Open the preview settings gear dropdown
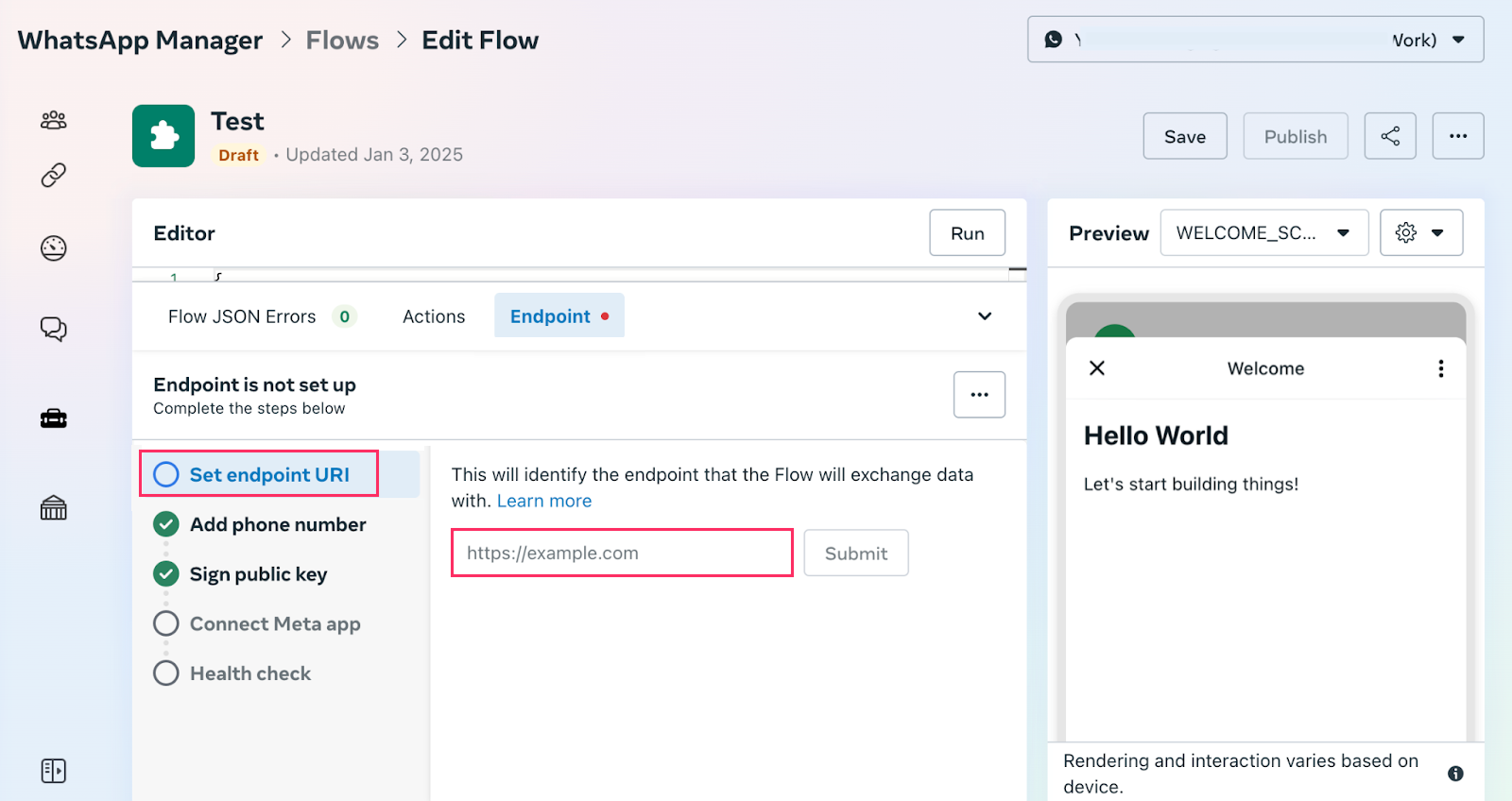The height and width of the screenshot is (801, 1512). tap(1421, 232)
